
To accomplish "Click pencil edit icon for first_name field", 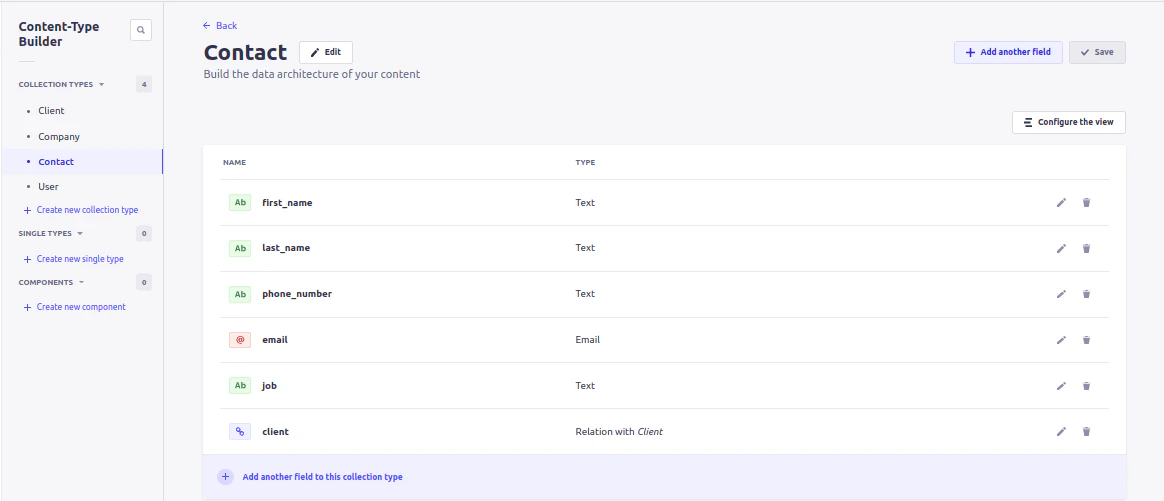I will (x=1061, y=203).
